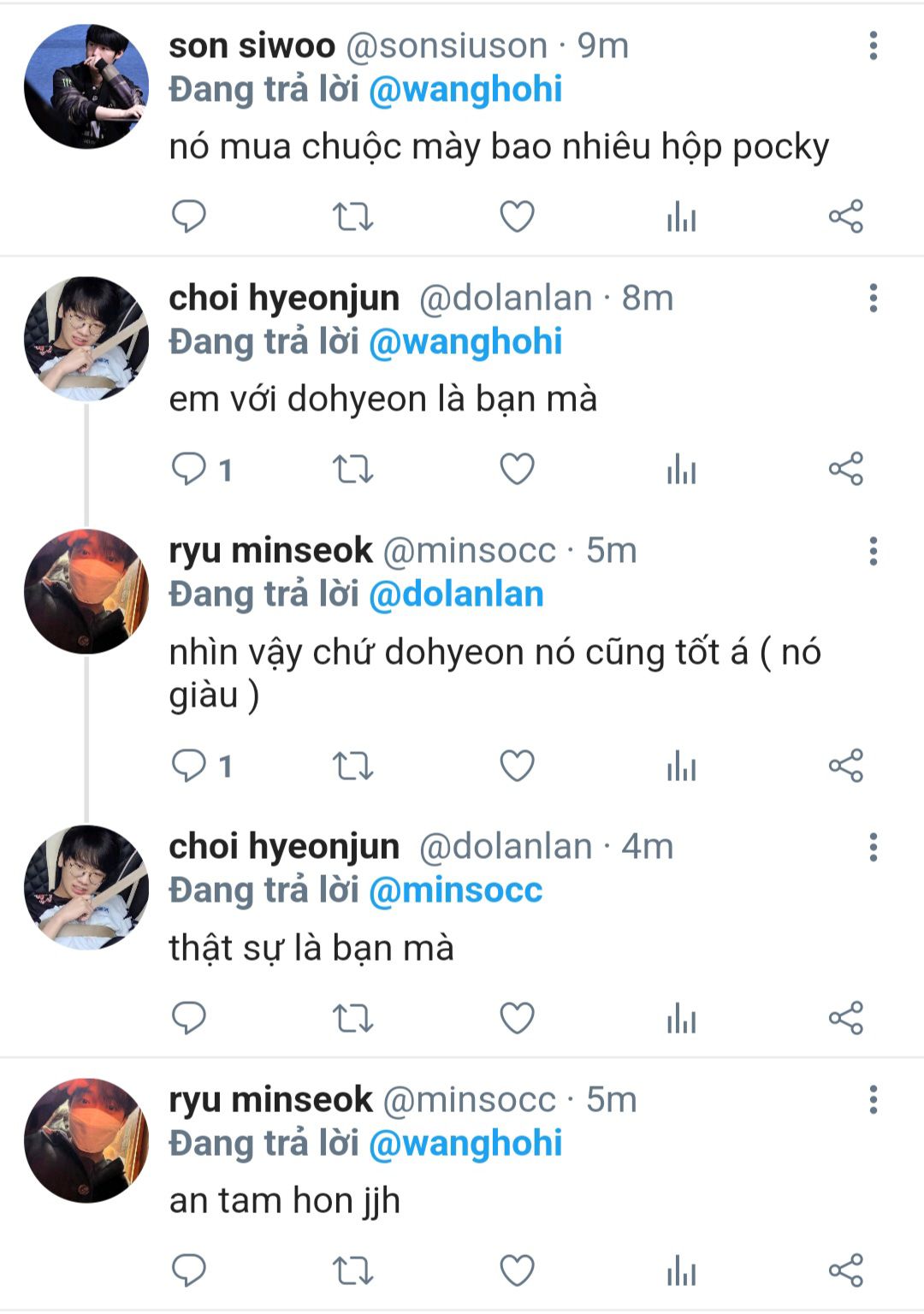Open three-dot menu on choi hyeonjun's 8m tweet
Image resolution: width=924 pixels, height=1314 pixels.
click(x=873, y=299)
